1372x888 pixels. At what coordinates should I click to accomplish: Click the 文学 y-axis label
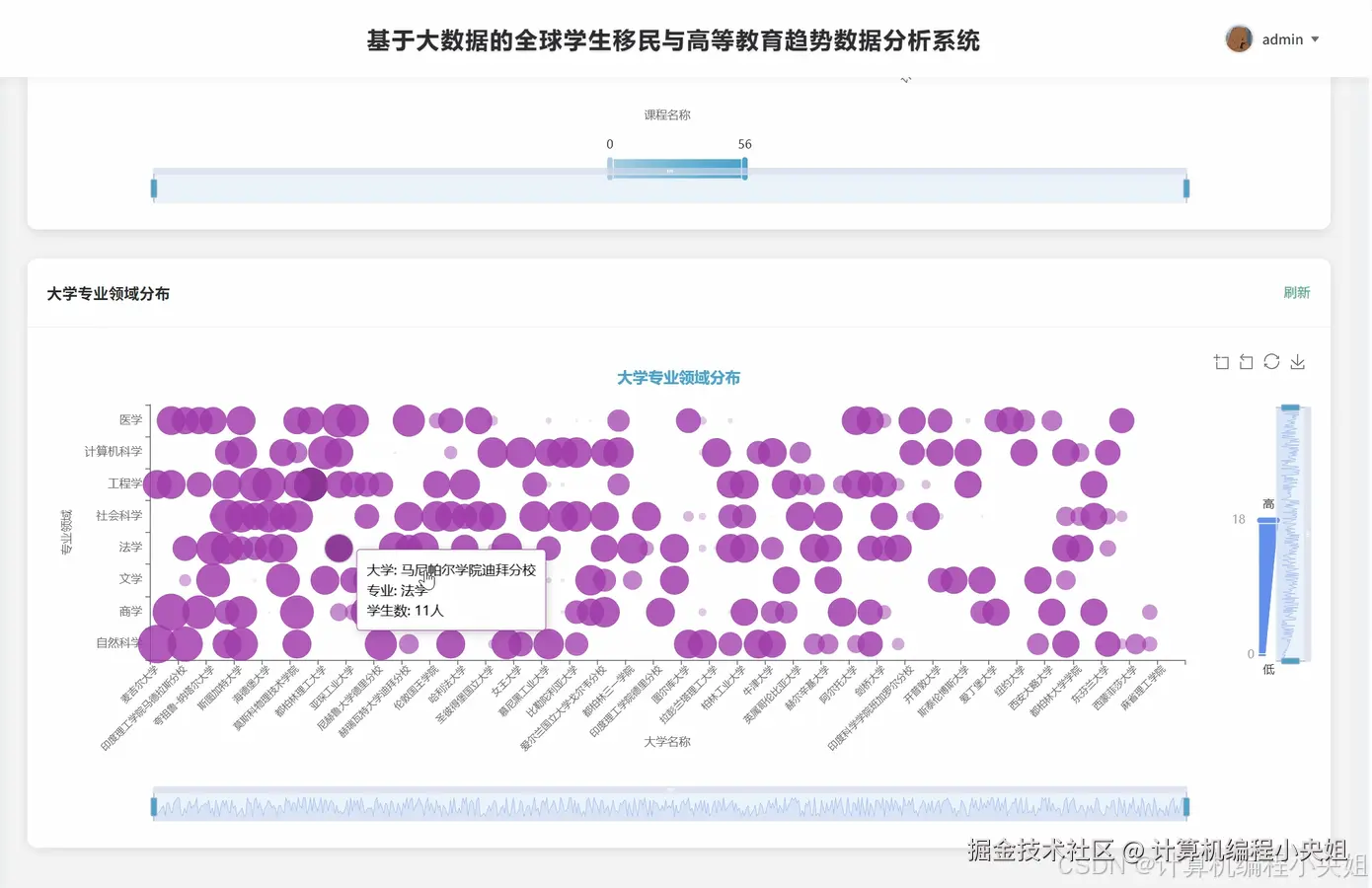tap(130, 579)
